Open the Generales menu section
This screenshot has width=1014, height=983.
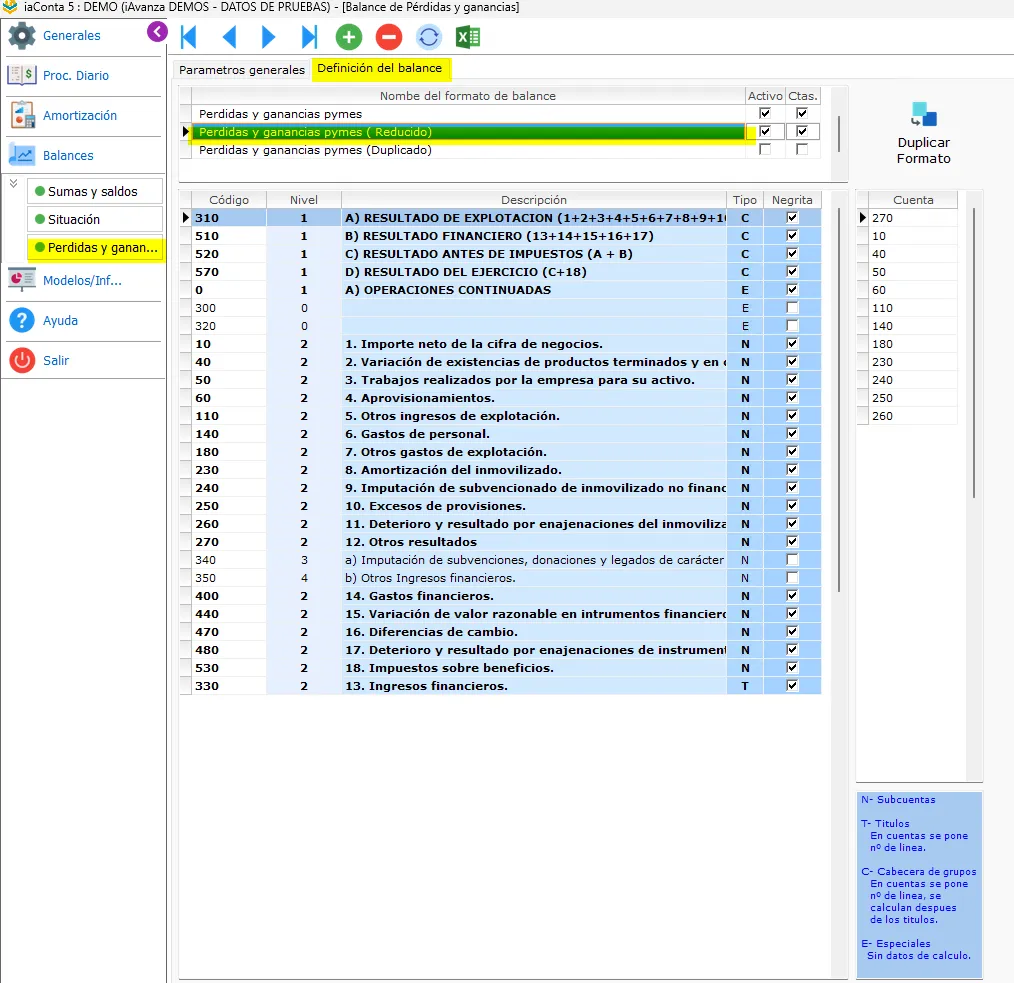pos(74,36)
